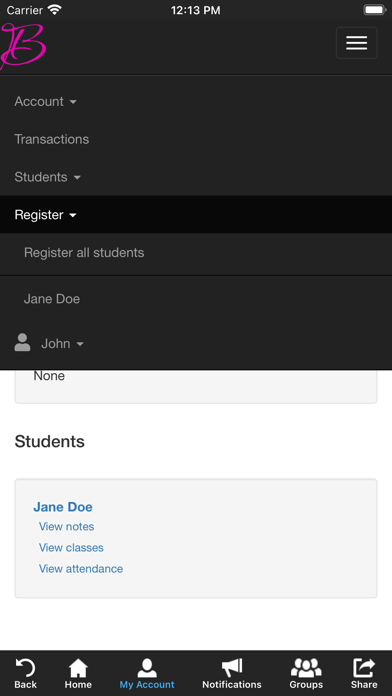Tap the pink B logo

click(x=23, y=46)
